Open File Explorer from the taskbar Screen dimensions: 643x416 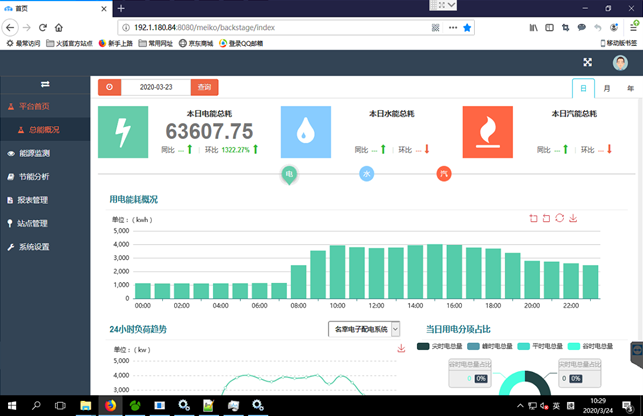pos(85,406)
